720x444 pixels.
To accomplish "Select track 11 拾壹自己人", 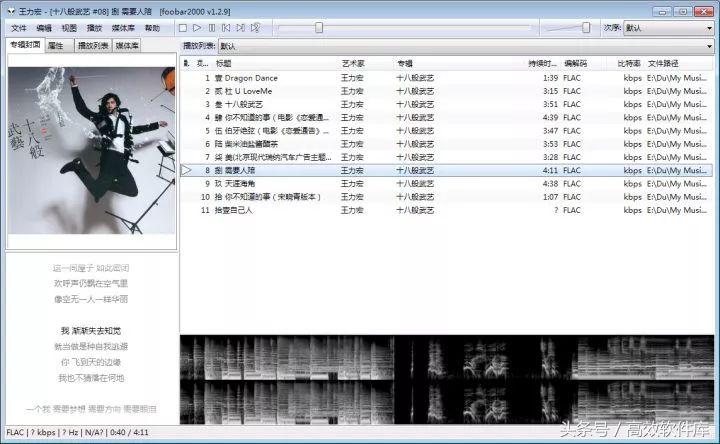I will (x=446, y=210).
